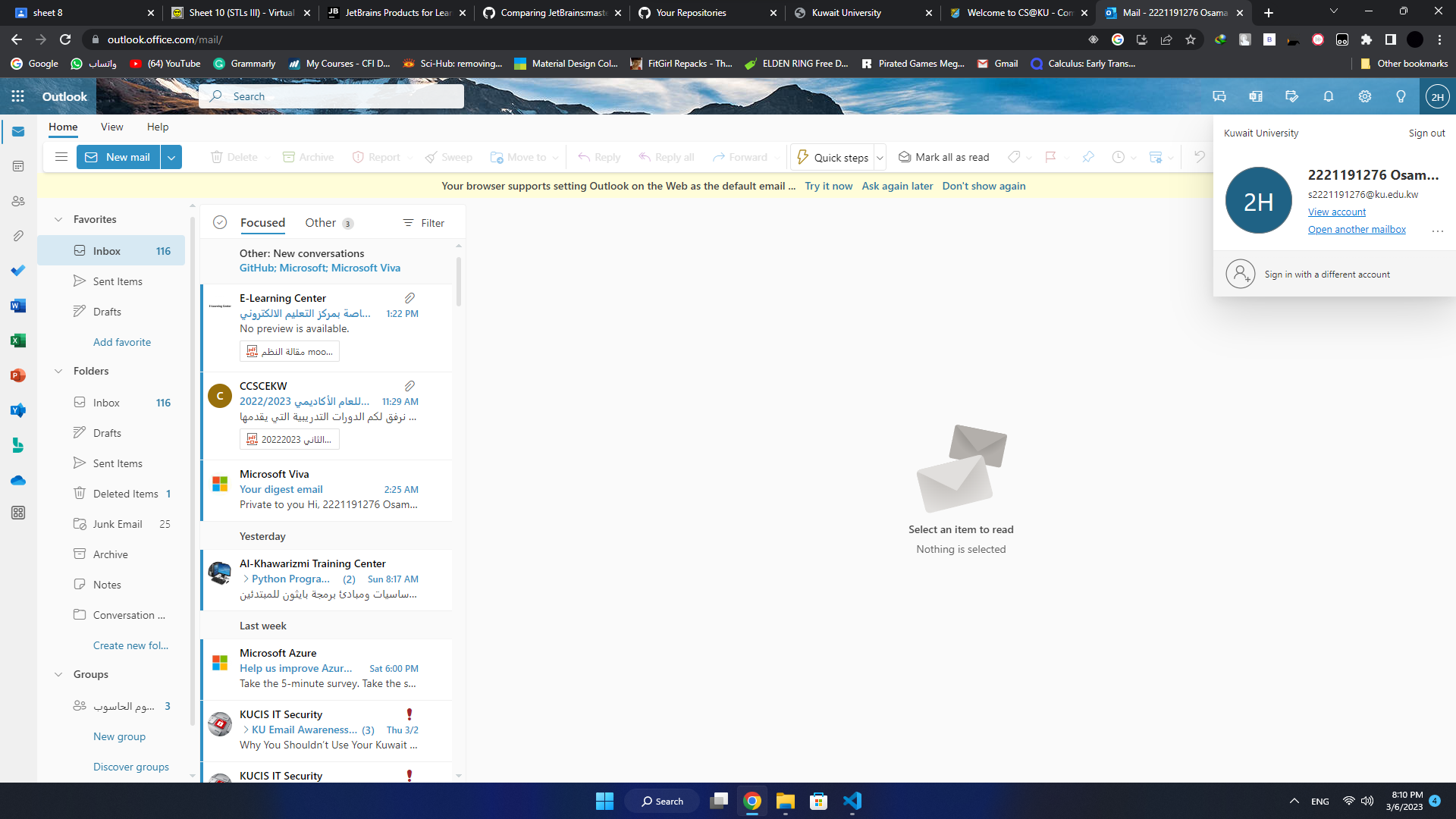Select the Sweep tool in the toolbar

pyautogui.click(x=448, y=157)
